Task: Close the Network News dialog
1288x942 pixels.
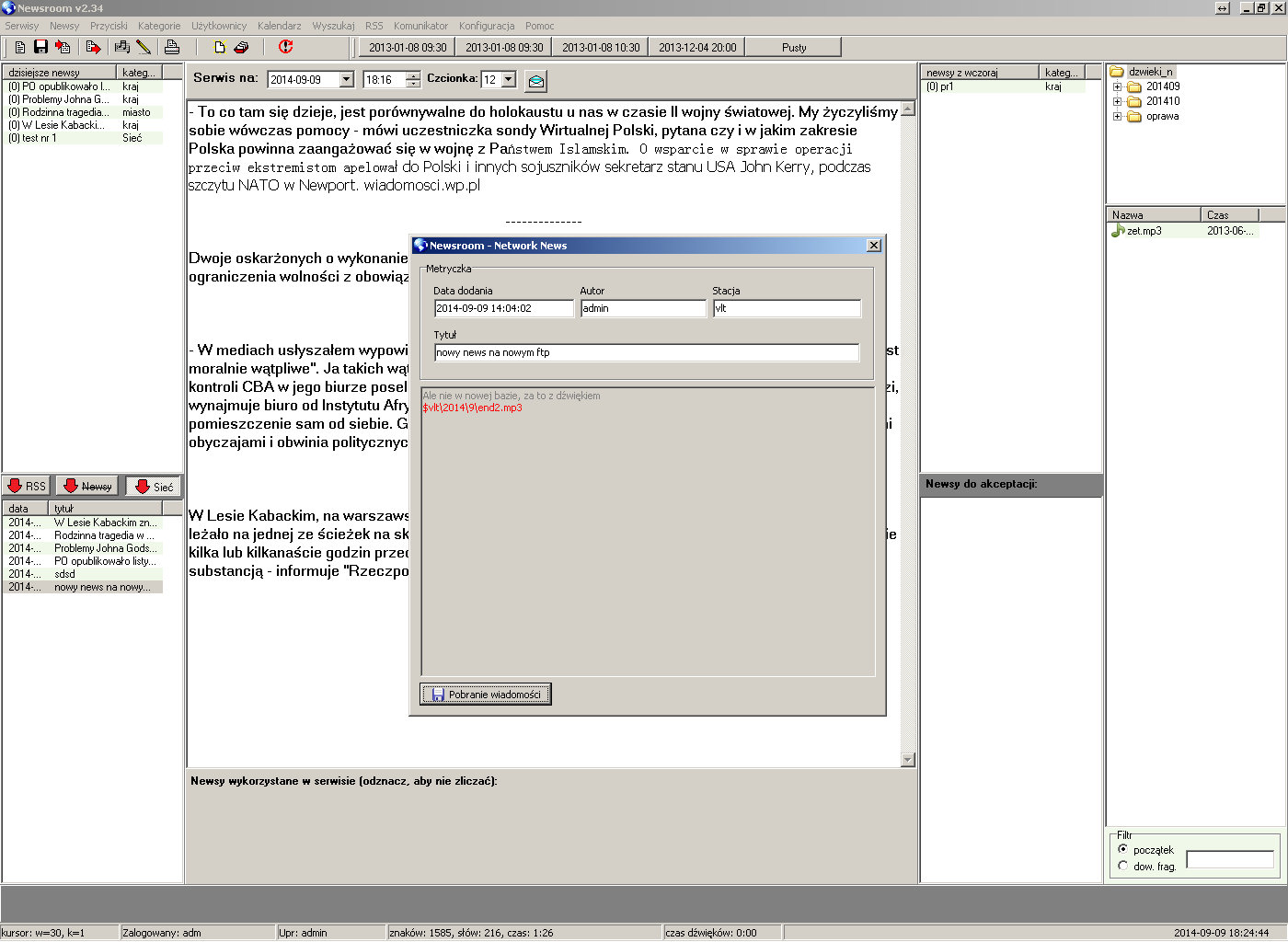Action: (874, 246)
